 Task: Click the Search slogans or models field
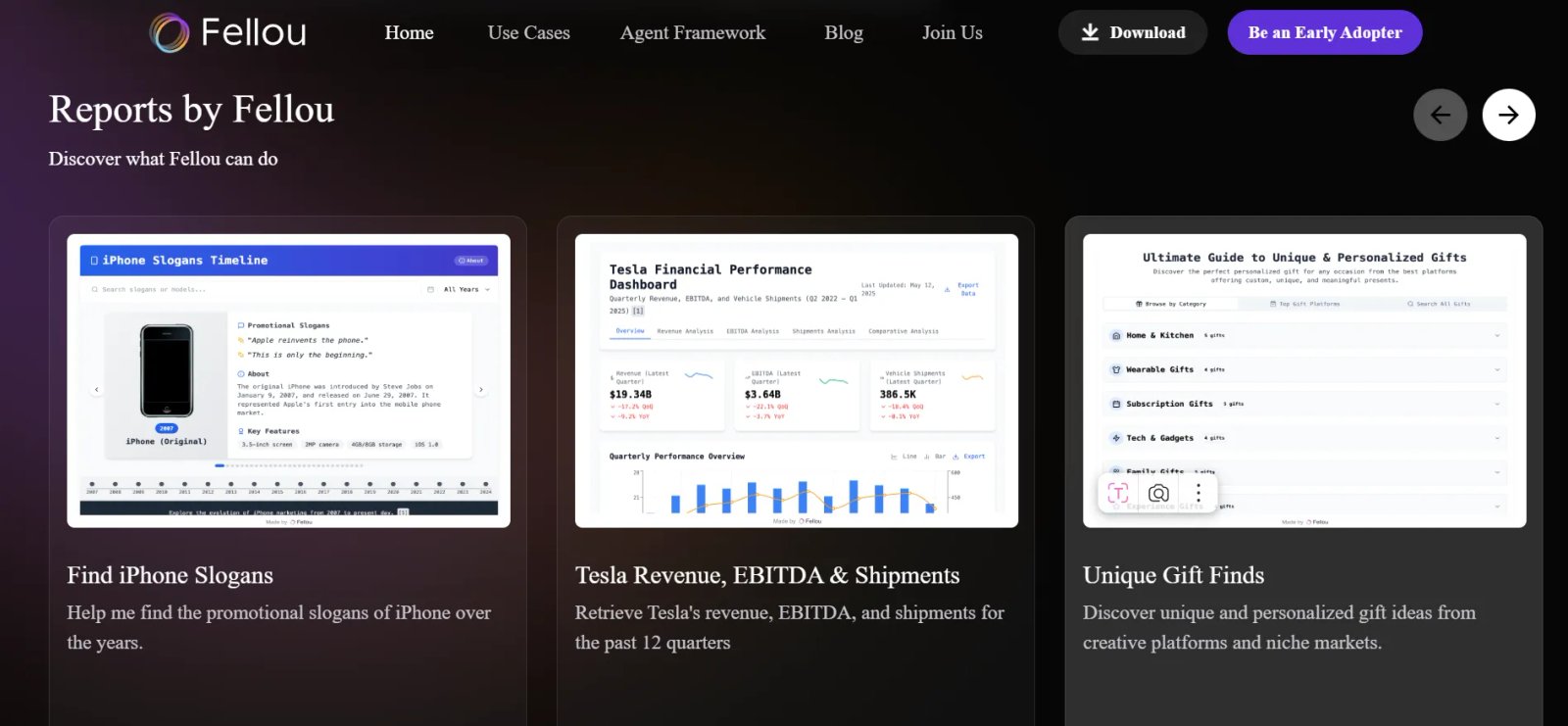point(250,289)
